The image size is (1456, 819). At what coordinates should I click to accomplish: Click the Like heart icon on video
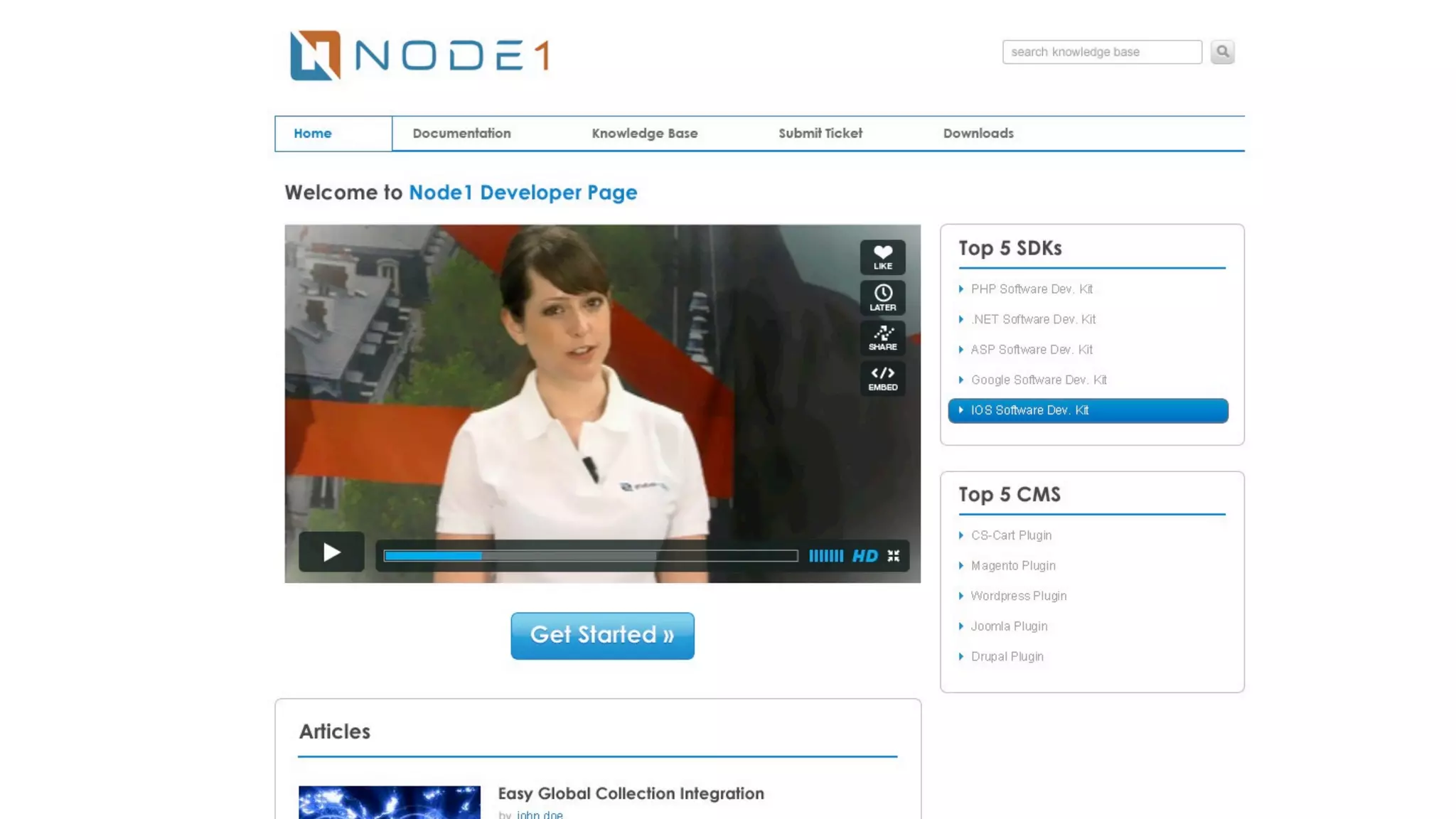(x=882, y=257)
